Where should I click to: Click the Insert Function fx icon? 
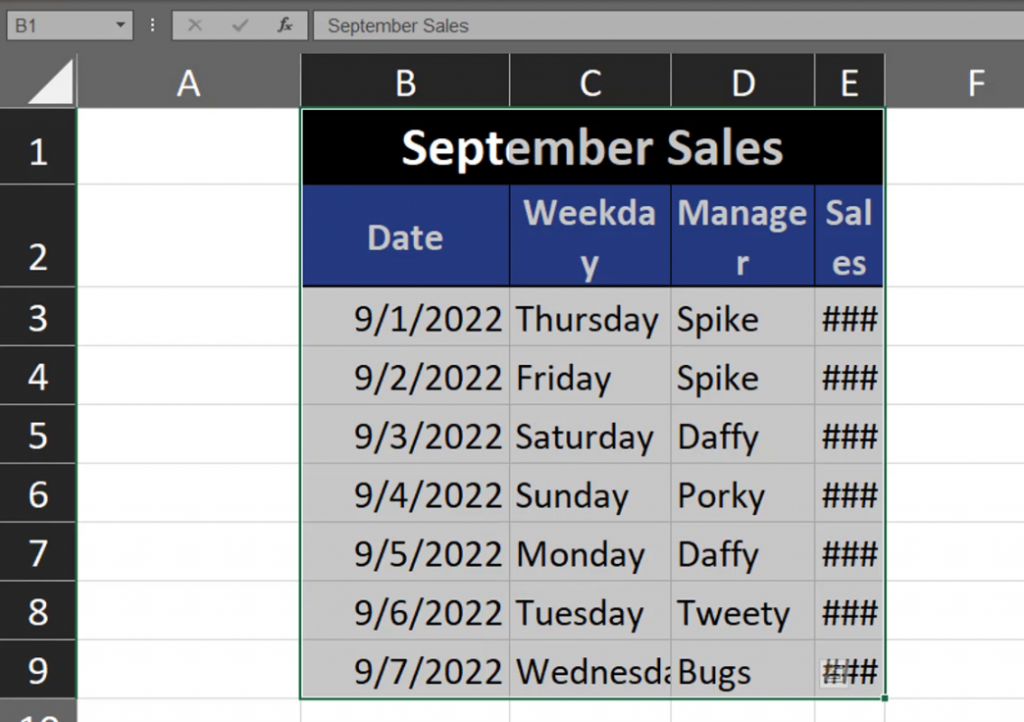pos(285,26)
